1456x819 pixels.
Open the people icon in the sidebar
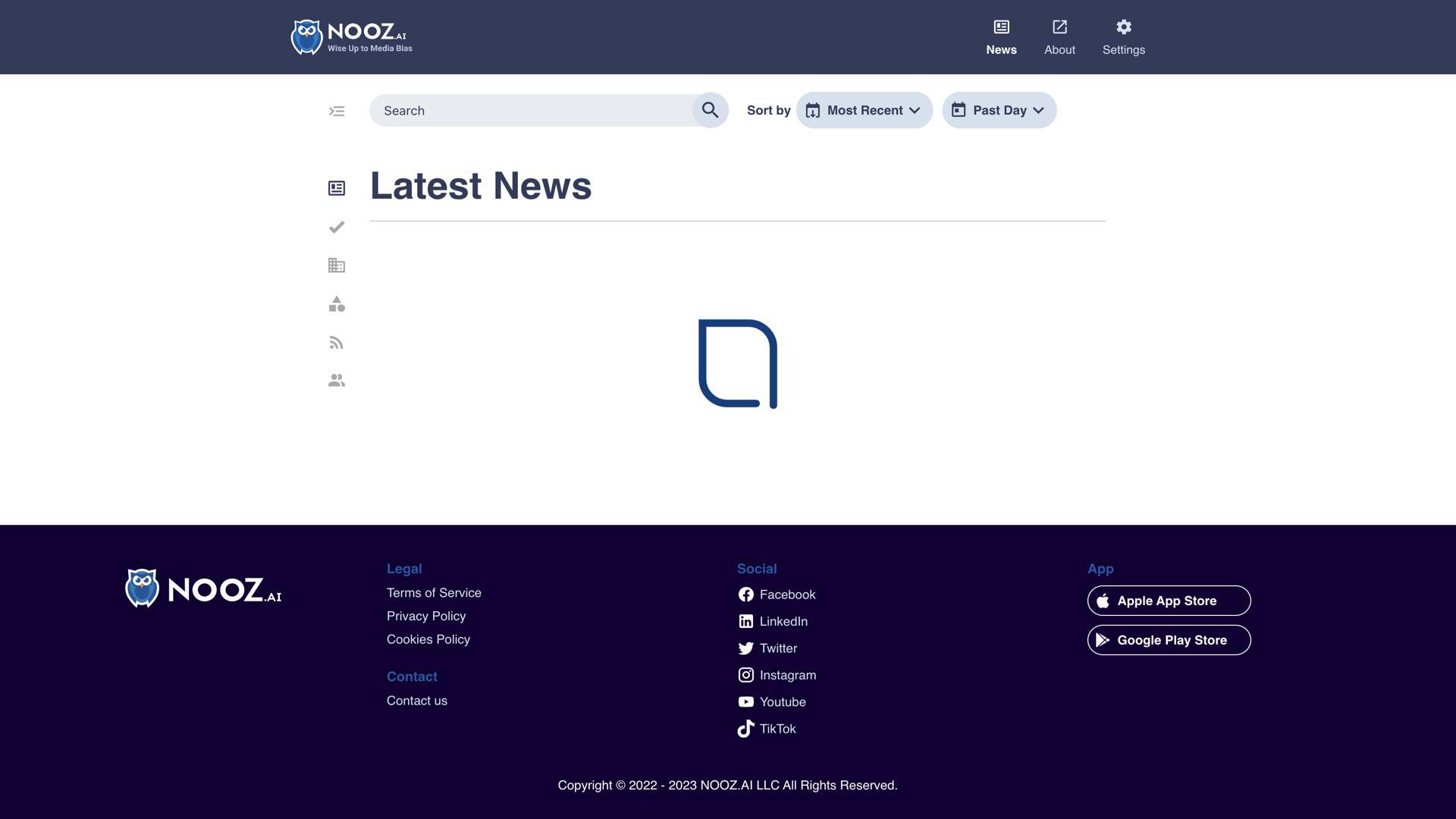pyautogui.click(x=336, y=380)
